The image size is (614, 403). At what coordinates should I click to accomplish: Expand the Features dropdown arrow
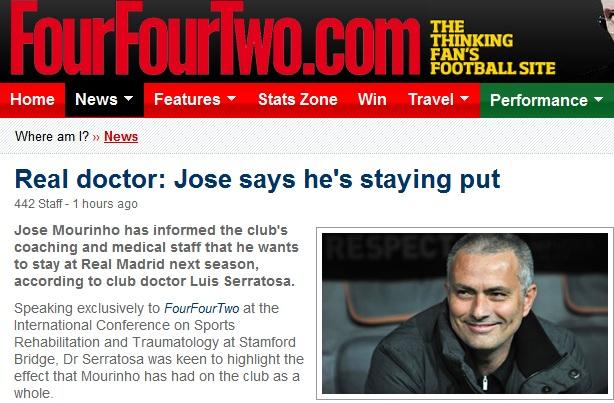[231, 98]
